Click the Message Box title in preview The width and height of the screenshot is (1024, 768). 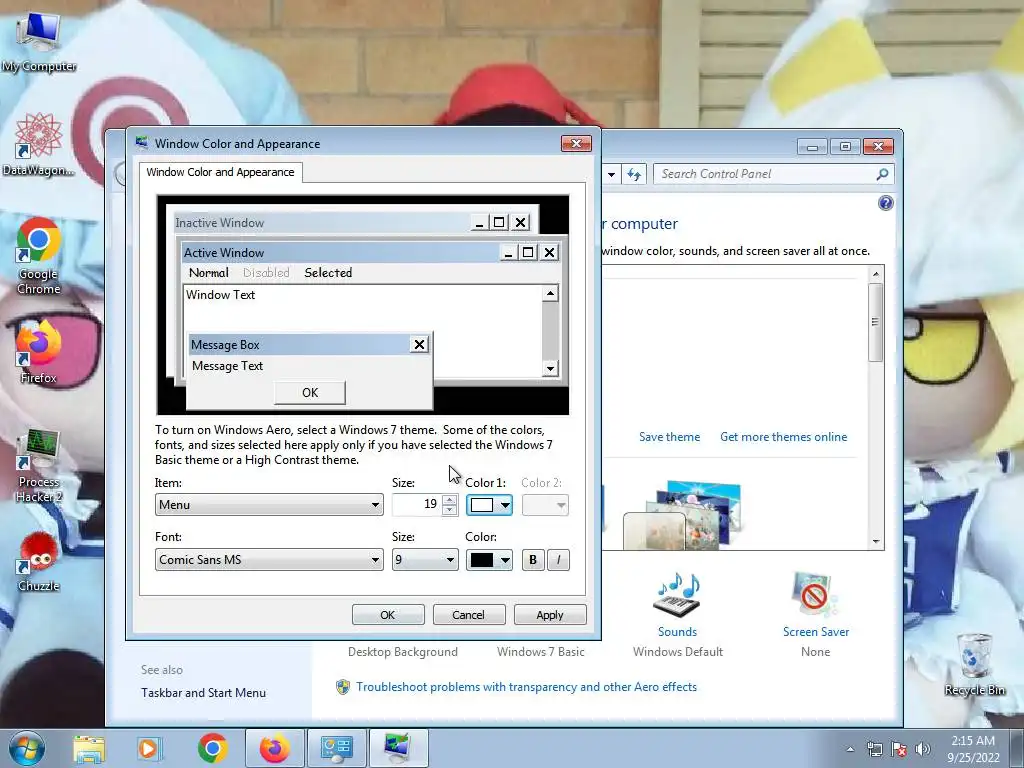click(225, 345)
